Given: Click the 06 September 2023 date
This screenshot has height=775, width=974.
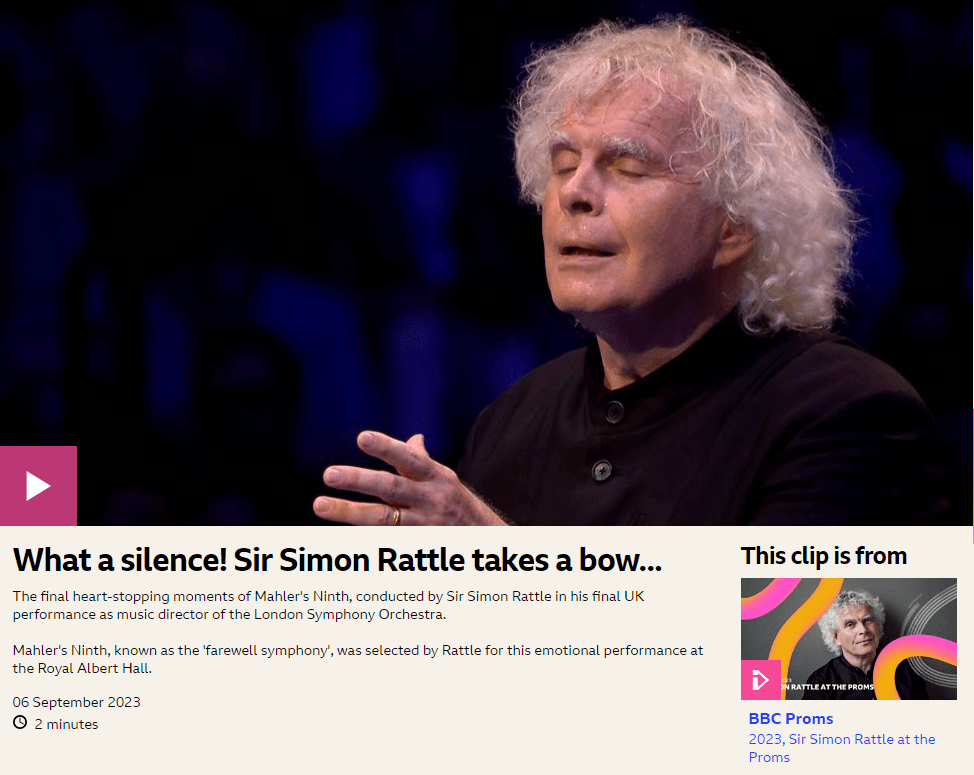Looking at the screenshot, I should point(76,702).
